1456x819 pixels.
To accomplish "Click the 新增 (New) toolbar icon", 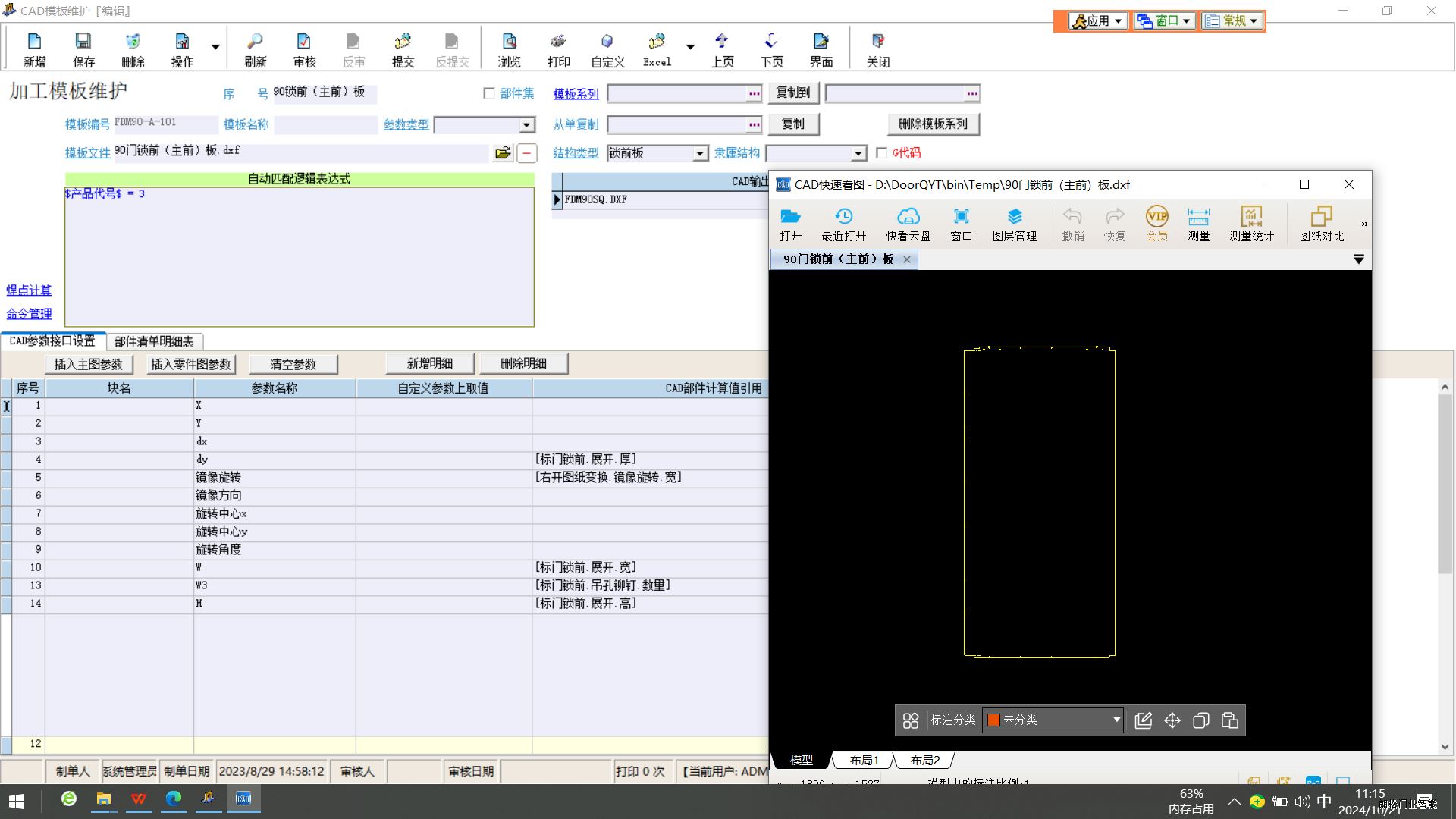I will (34, 50).
